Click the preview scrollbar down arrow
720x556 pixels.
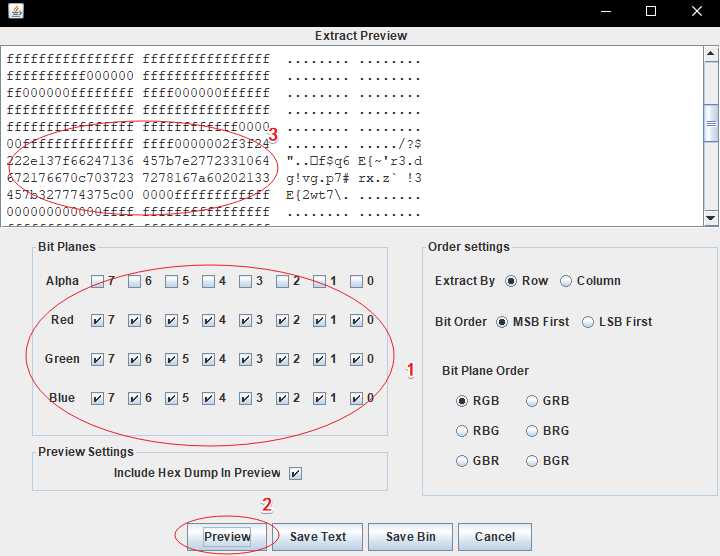click(710, 218)
